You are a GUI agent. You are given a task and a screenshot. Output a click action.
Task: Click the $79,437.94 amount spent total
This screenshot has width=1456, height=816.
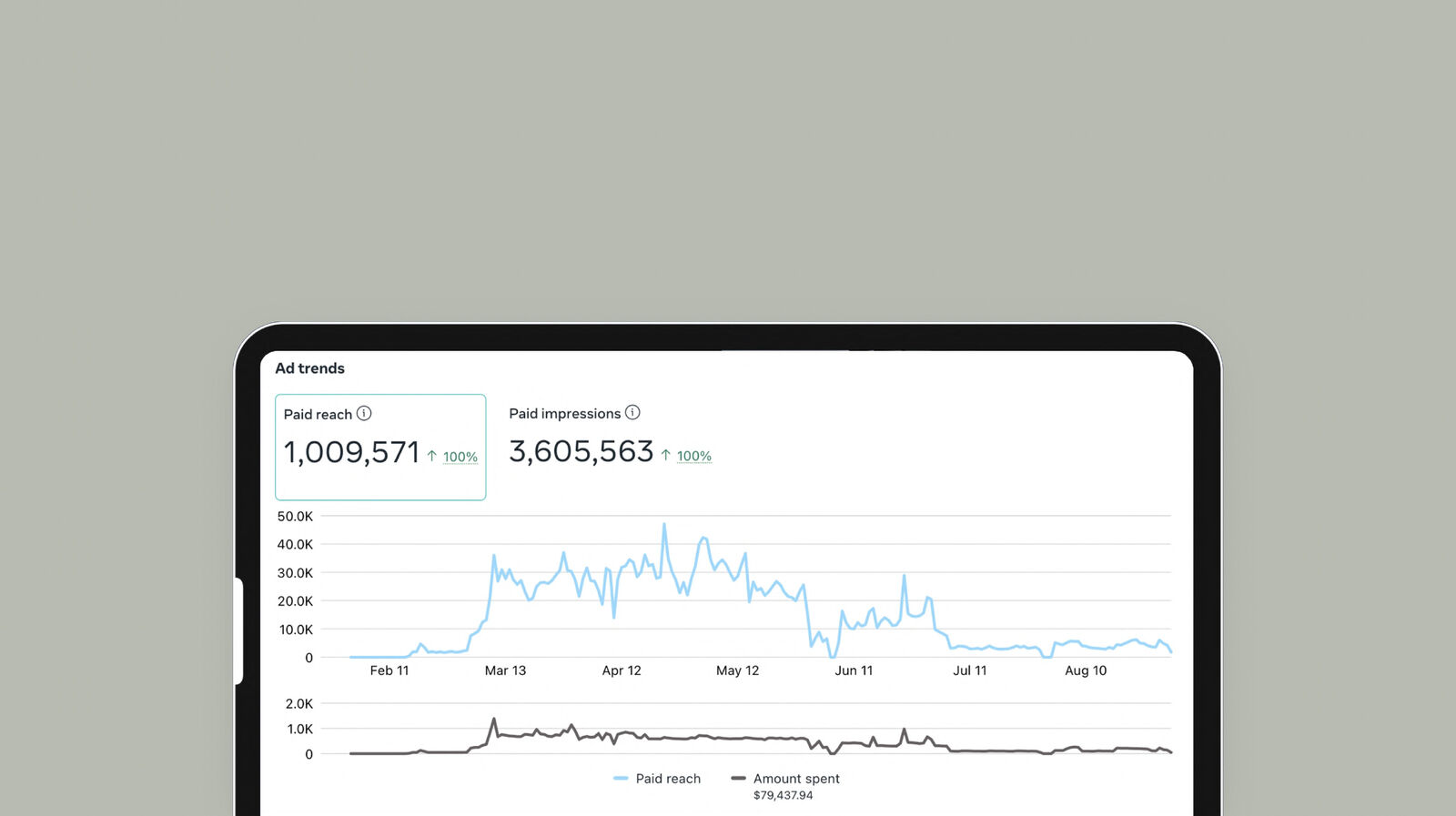coord(784,795)
